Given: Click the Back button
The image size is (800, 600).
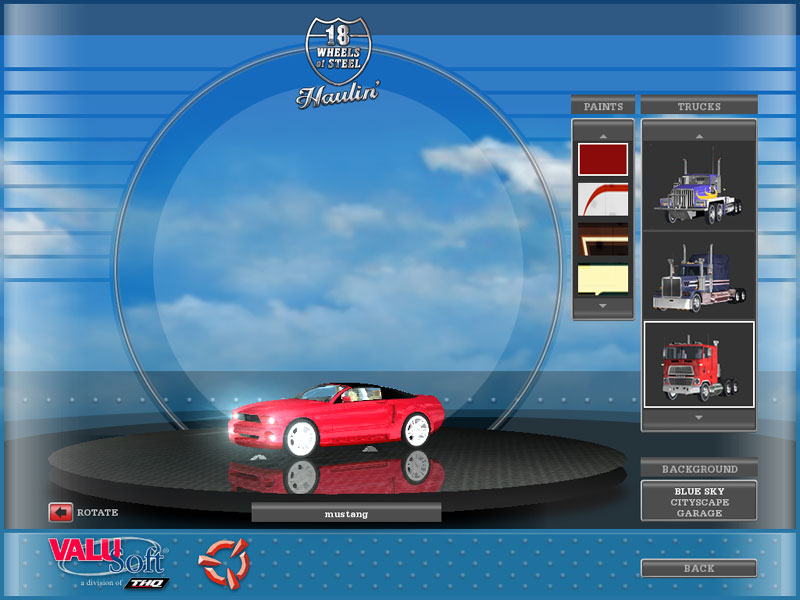Looking at the screenshot, I should point(699,568).
